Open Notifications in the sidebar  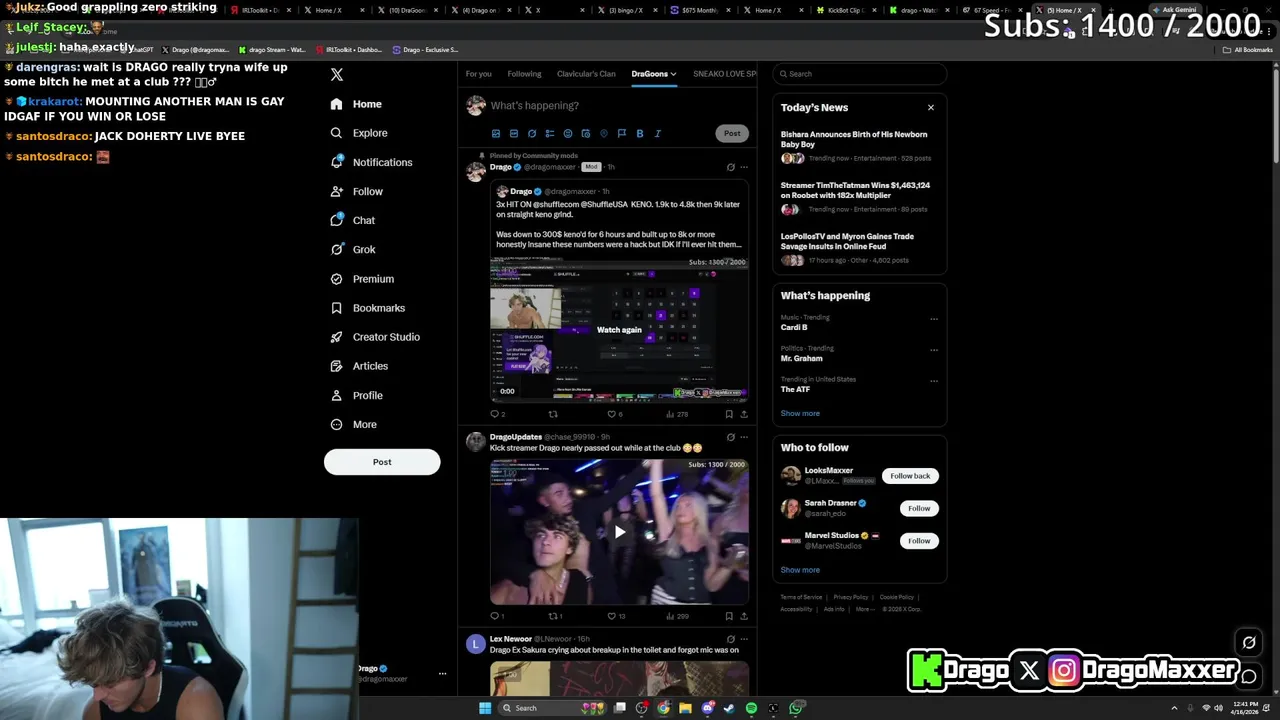(371, 162)
